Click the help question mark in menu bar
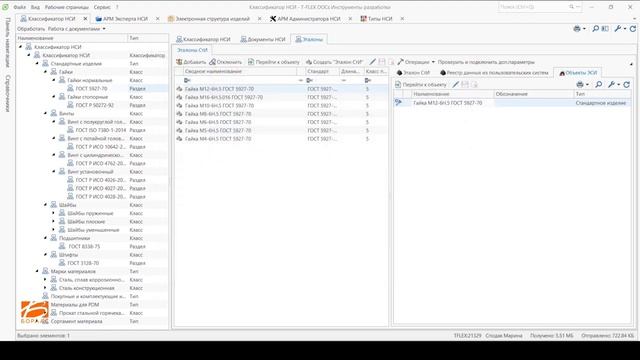Image resolution: width=640 pixels, height=360 pixels. (x=117, y=7)
